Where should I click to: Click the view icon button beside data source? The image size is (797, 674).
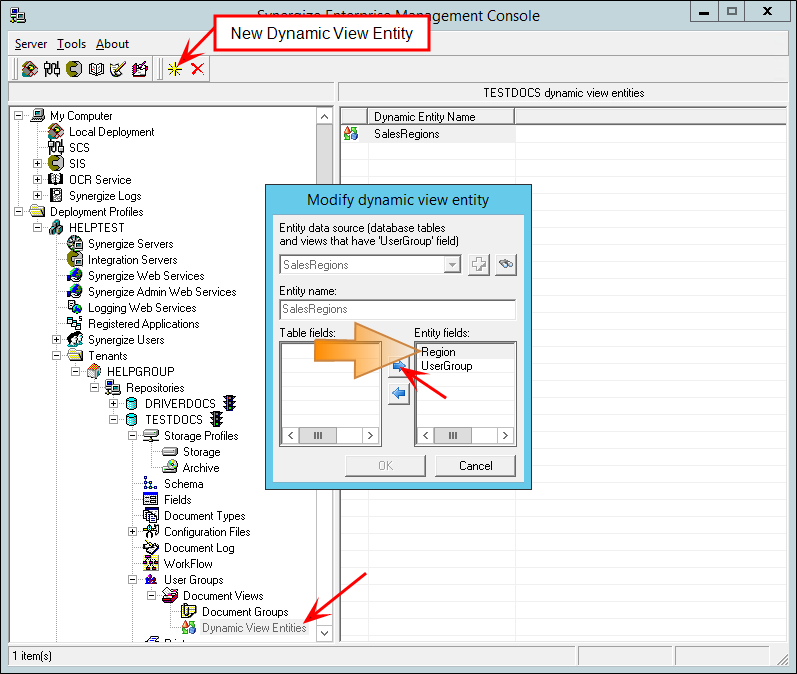[506, 264]
